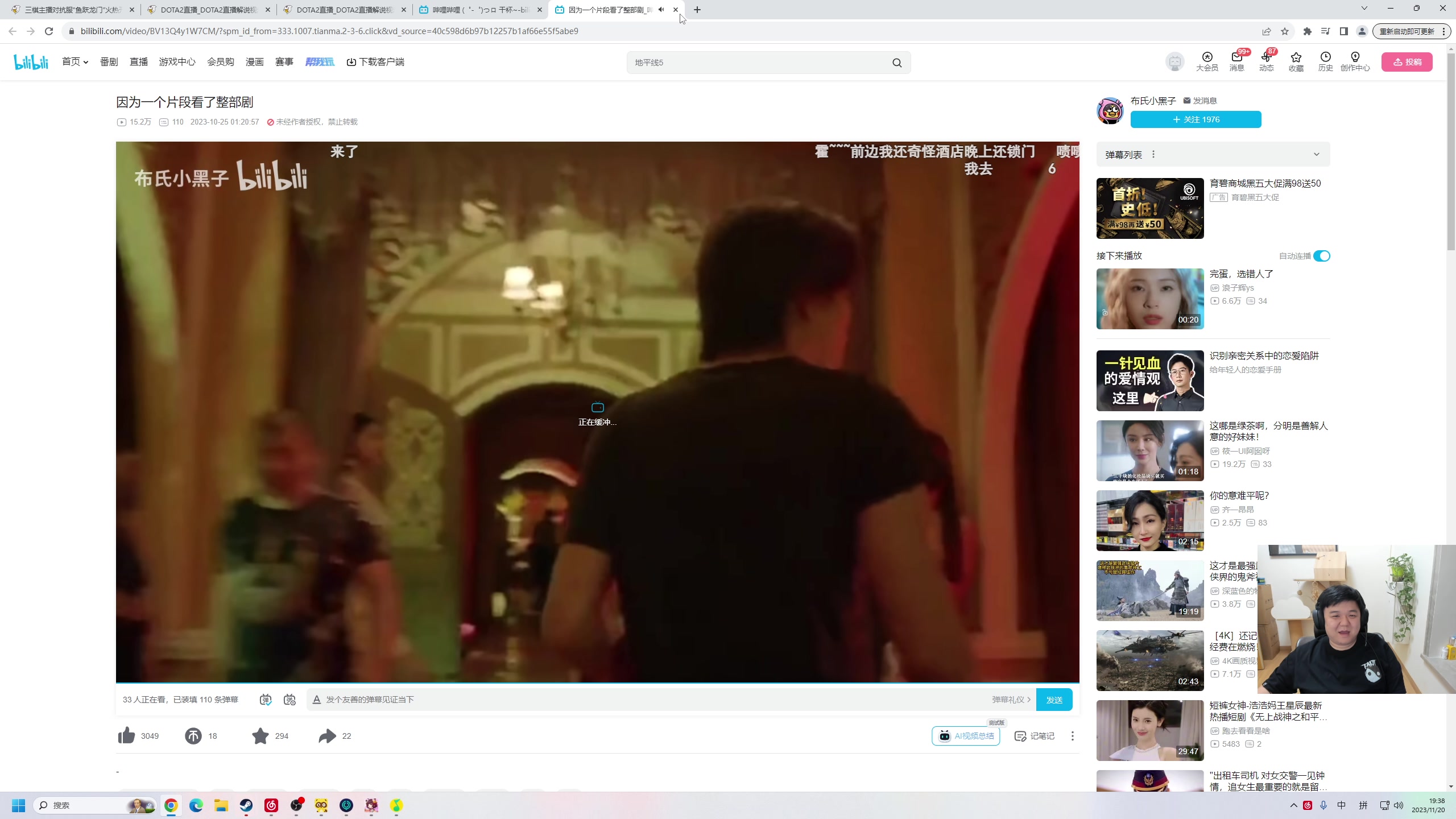Open new browser tab
The width and height of the screenshot is (1456, 819).
pyautogui.click(x=697, y=10)
